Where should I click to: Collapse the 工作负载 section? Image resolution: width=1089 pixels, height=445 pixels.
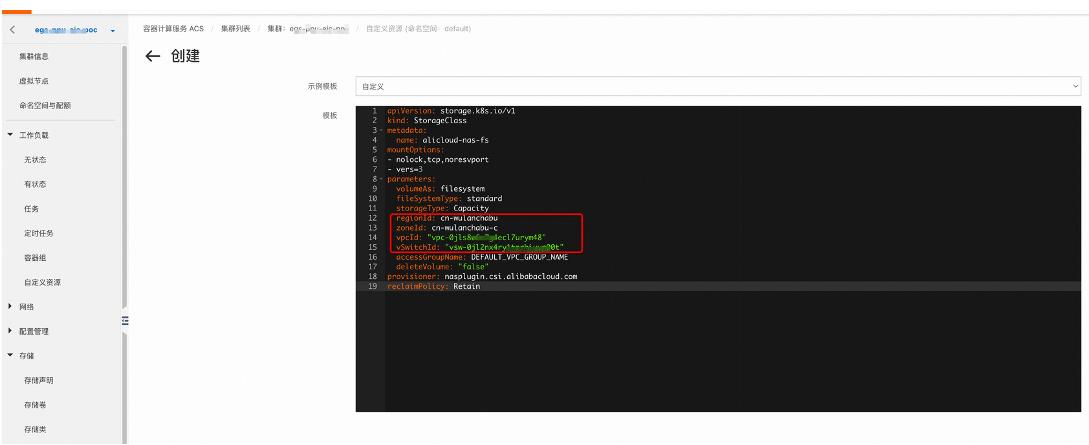pos(10,135)
